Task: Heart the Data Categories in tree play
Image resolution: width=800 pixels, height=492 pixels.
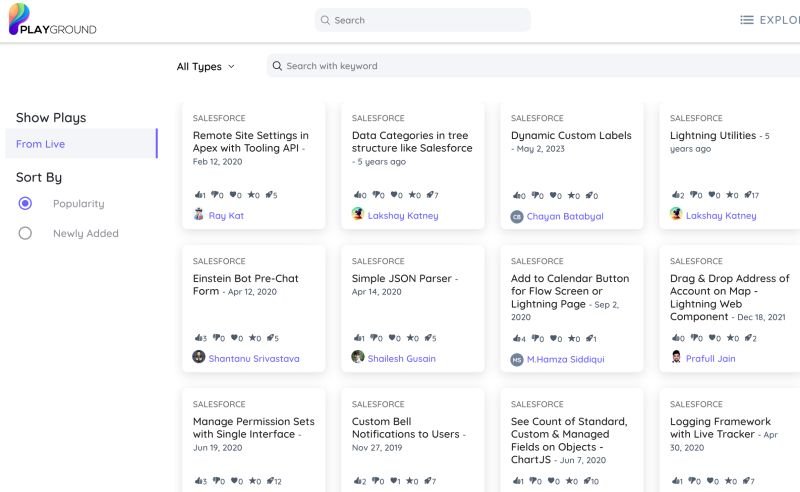Action: pos(394,194)
